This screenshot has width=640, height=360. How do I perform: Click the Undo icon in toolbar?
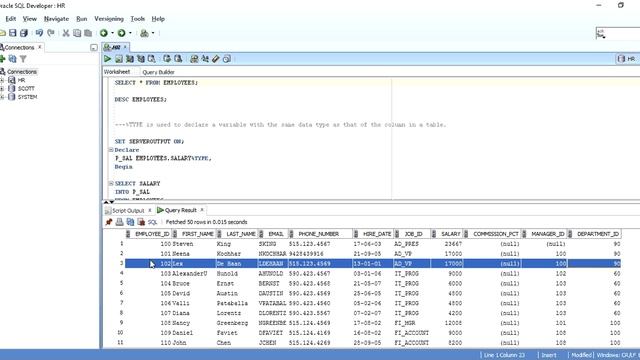(39, 33)
